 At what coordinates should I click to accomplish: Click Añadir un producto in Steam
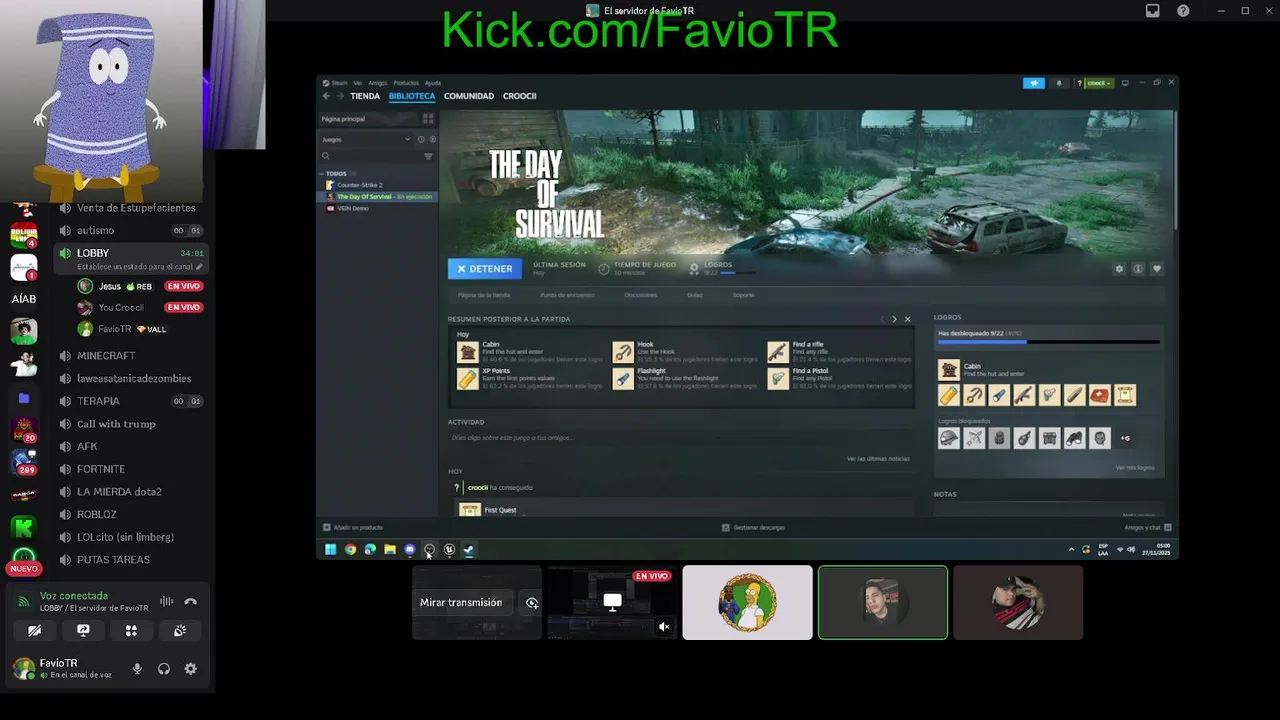pyautogui.click(x=352, y=527)
